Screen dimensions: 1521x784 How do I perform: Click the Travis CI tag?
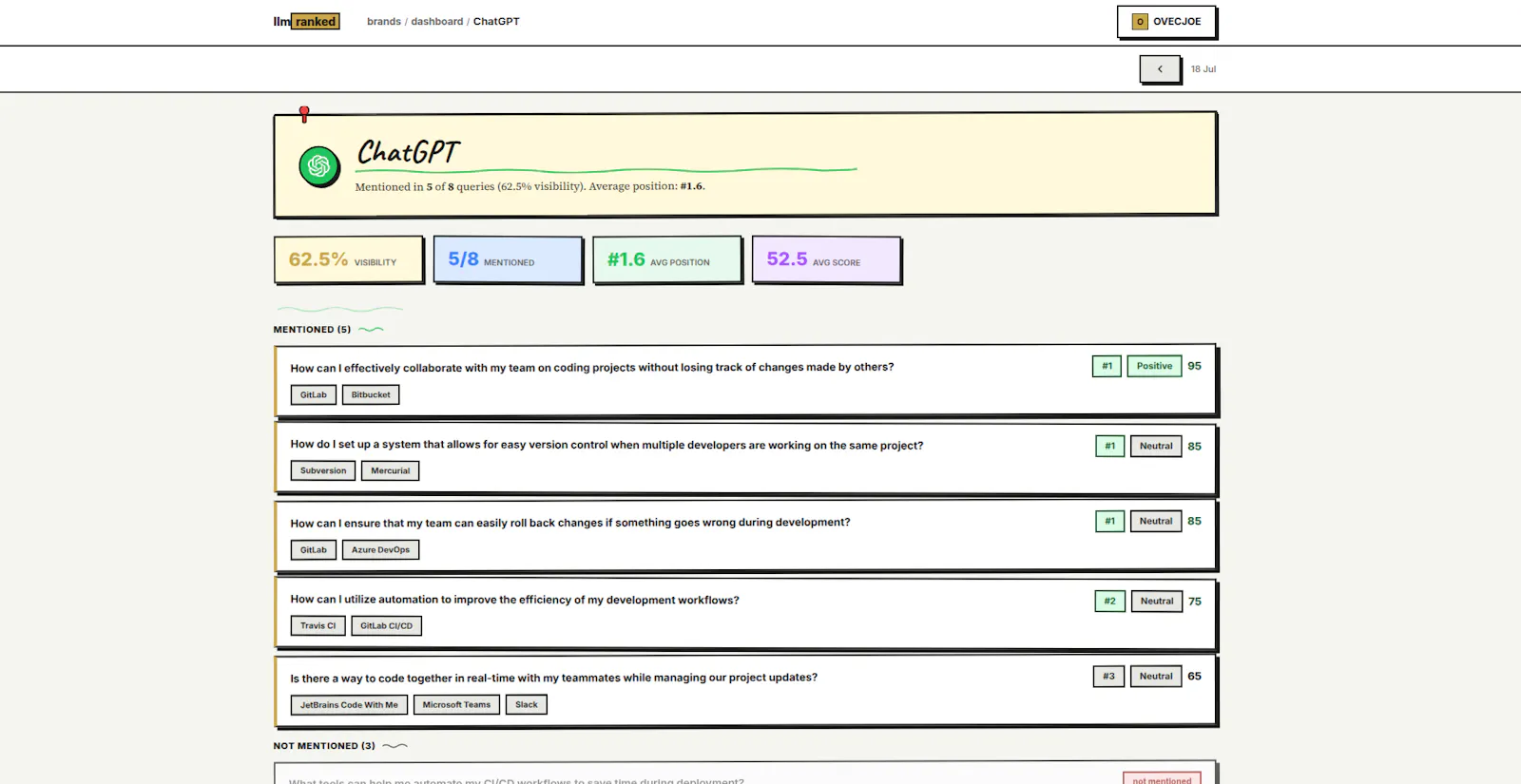tap(318, 625)
